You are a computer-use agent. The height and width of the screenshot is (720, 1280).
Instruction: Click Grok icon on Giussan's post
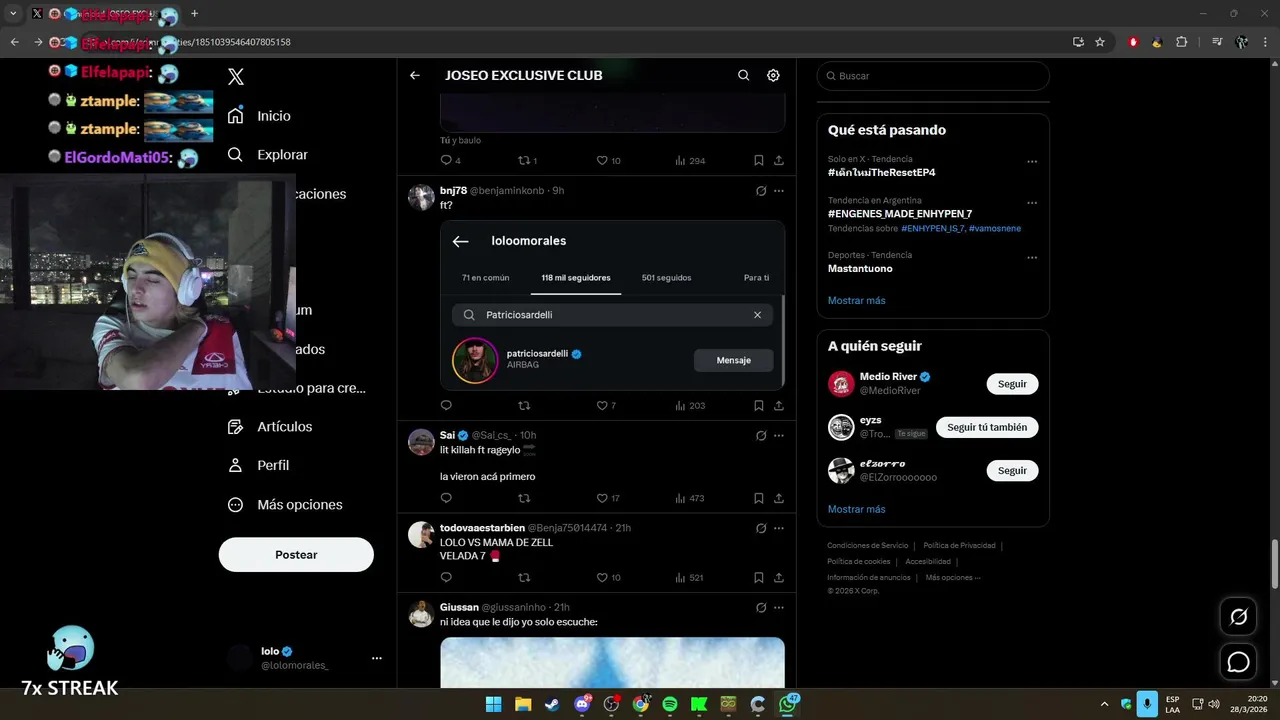[761, 608]
